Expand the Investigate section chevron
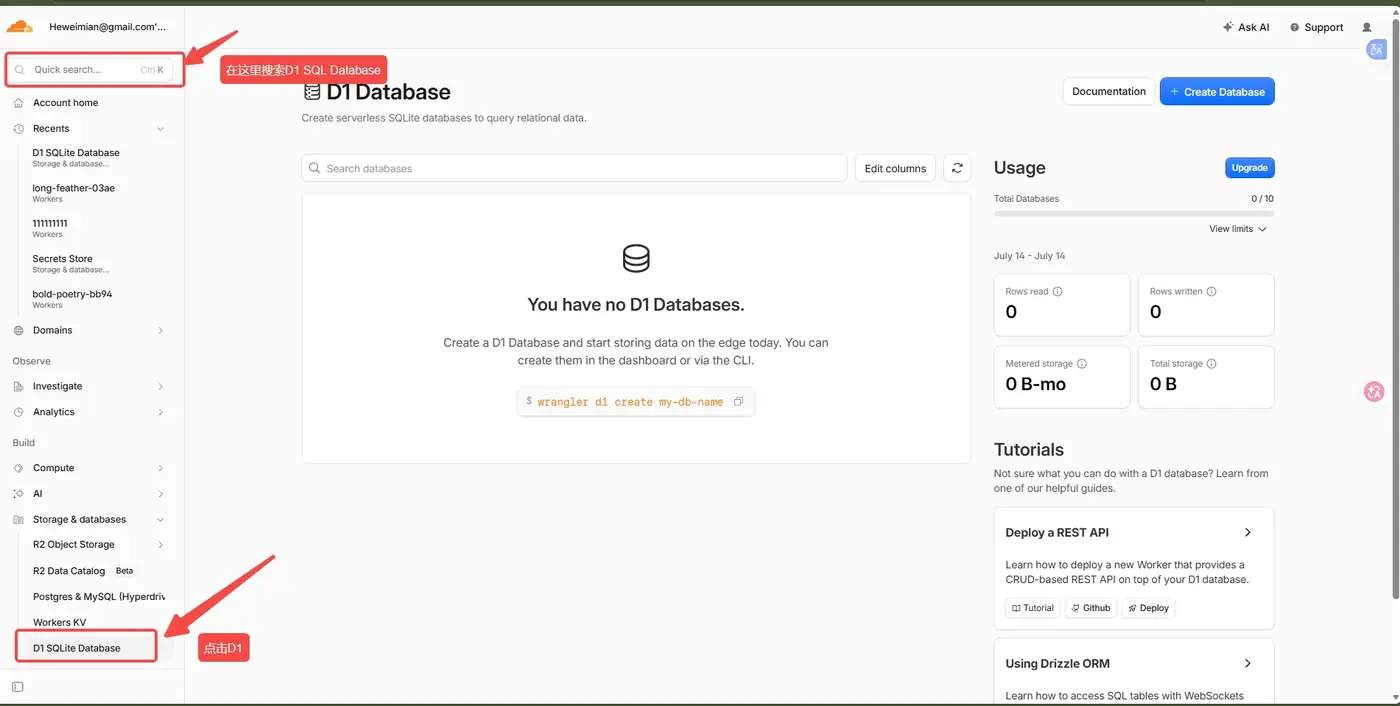The width and height of the screenshot is (1400, 706). (160, 386)
